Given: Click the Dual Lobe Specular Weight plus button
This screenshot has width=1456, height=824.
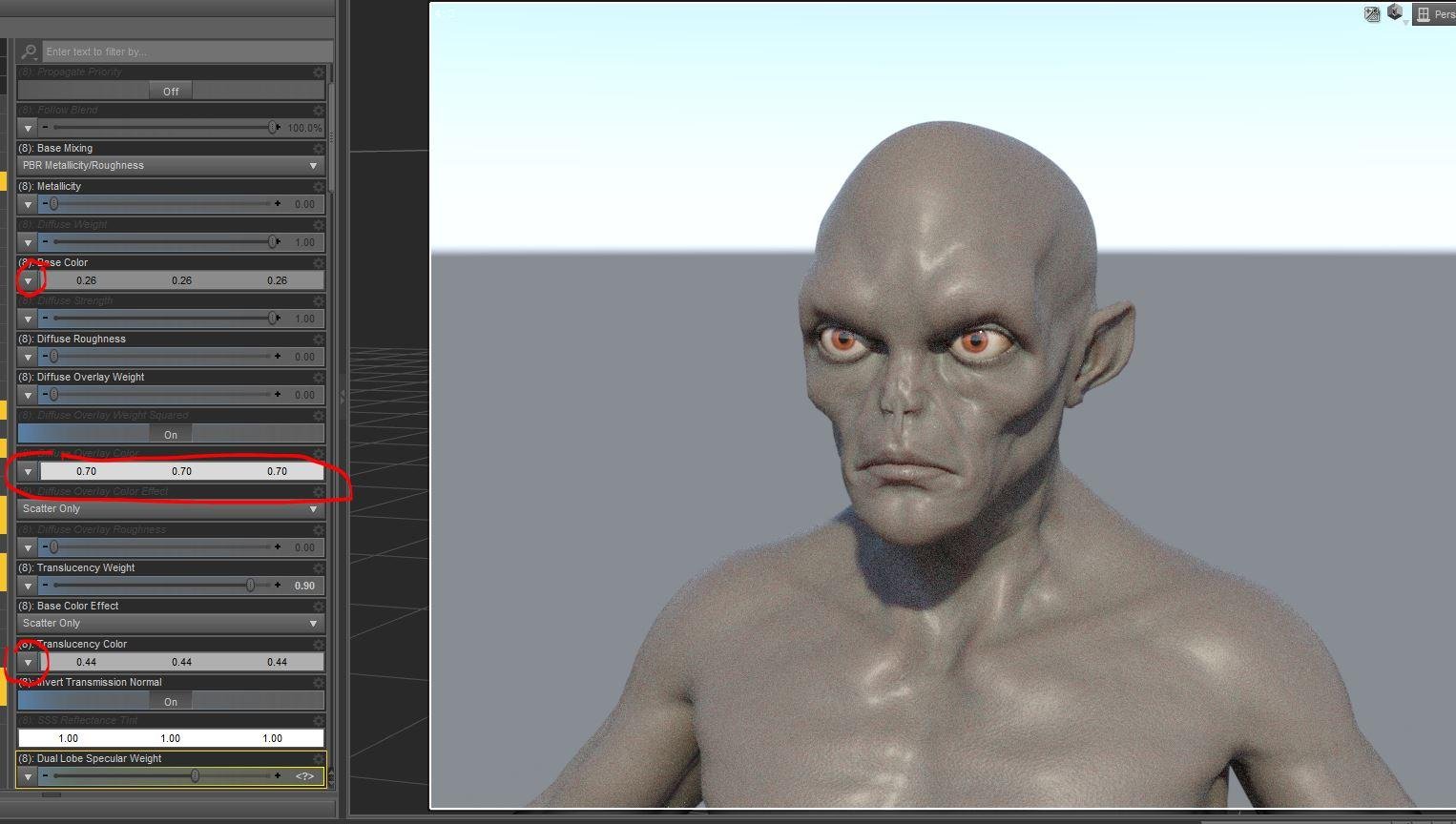Looking at the screenshot, I should click(x=278, y=775).
